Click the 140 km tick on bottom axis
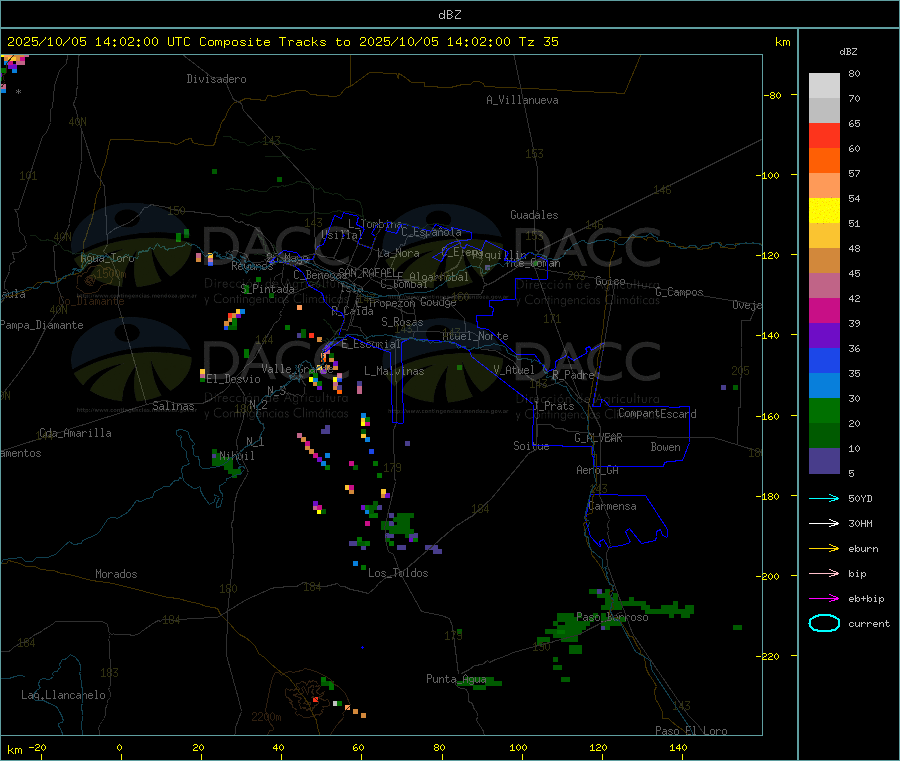Screen dimensions: 900x761 pos(678,747)
